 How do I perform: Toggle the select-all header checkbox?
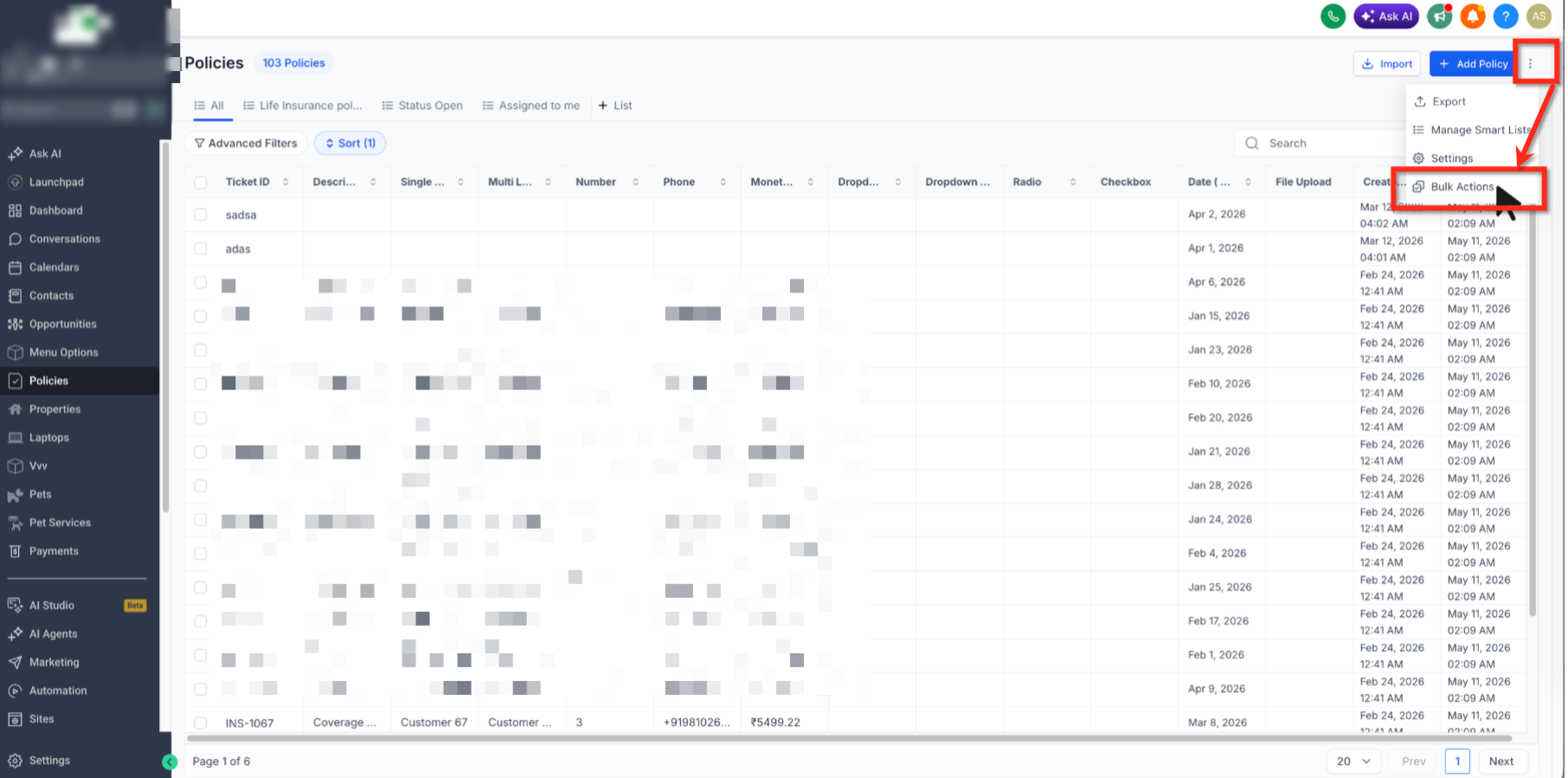[x=201, y=182]
